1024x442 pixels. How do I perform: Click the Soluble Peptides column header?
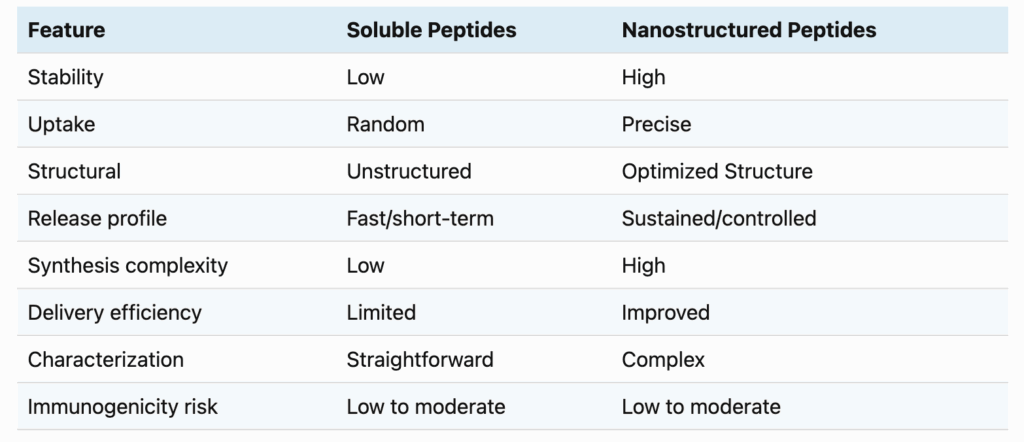click(431, 30)
